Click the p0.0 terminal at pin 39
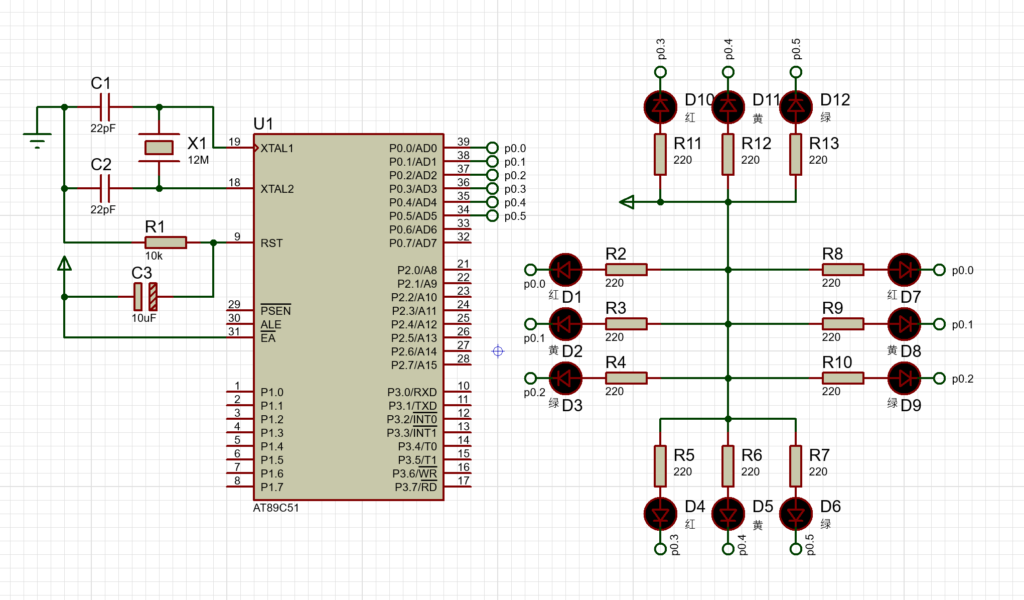 tap(492, 148)
